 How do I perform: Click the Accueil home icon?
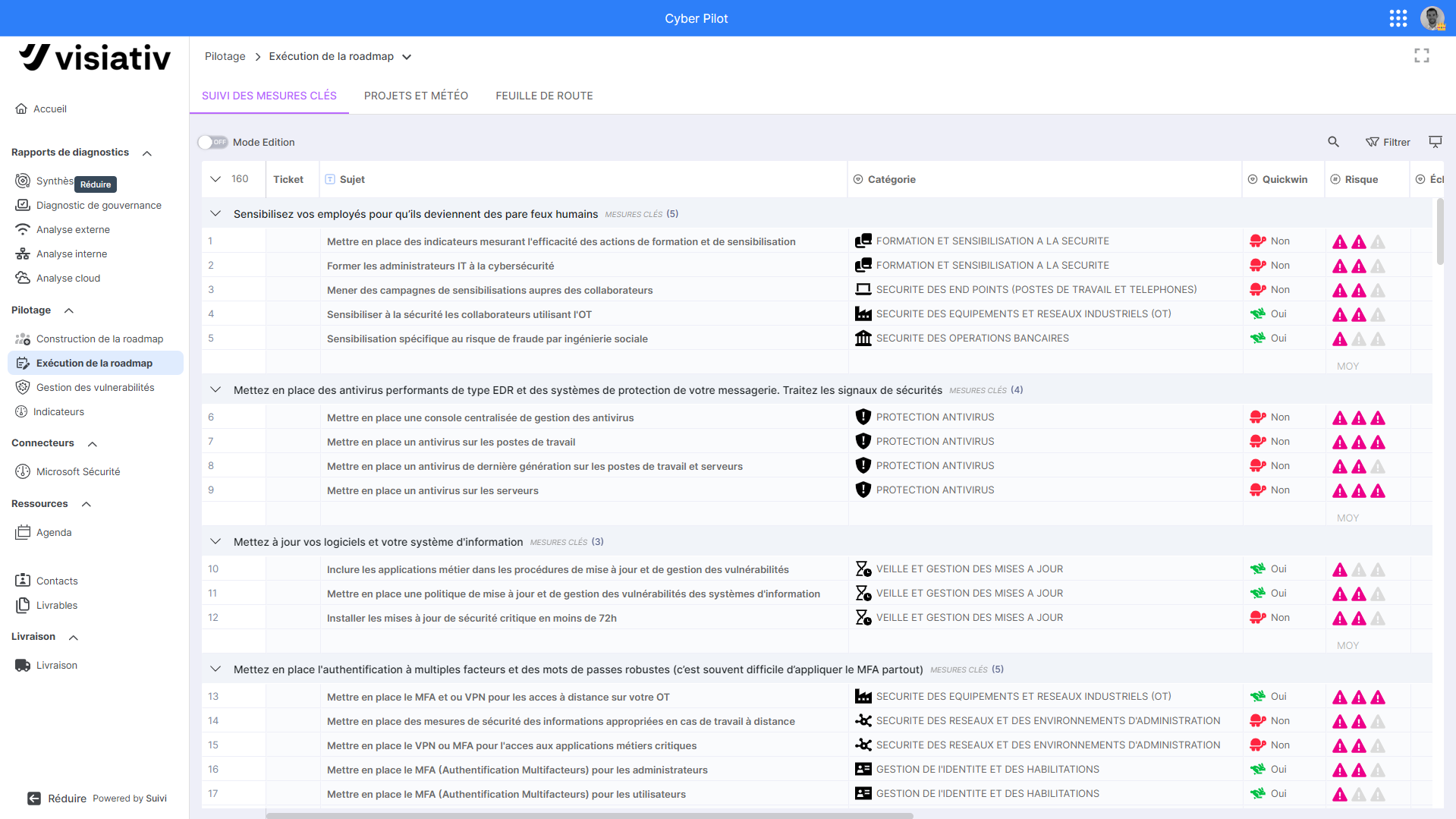pyautogui.click(x=21, y=109)
